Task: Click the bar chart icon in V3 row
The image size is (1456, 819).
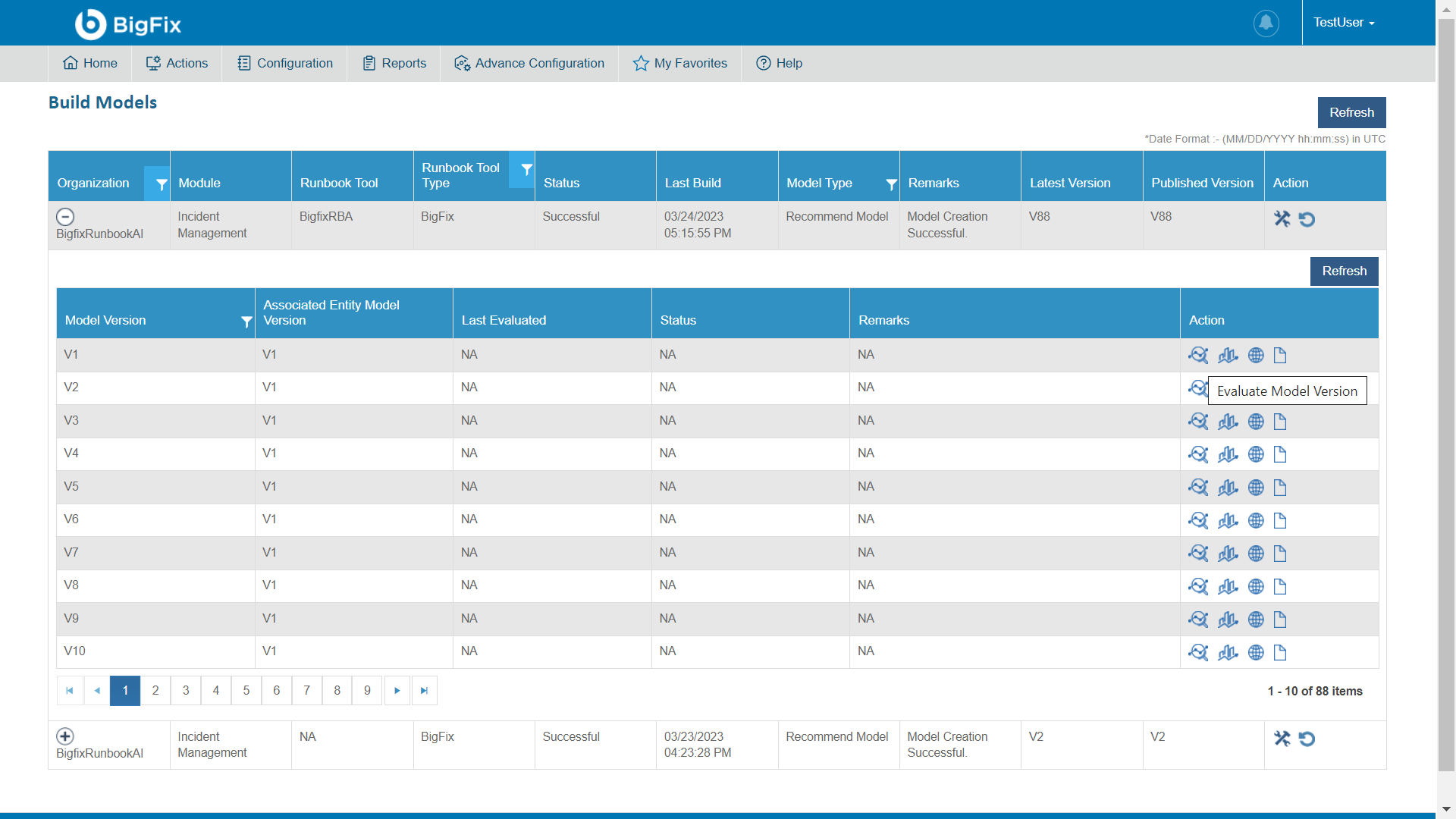Action: [x=1228, y=422]
